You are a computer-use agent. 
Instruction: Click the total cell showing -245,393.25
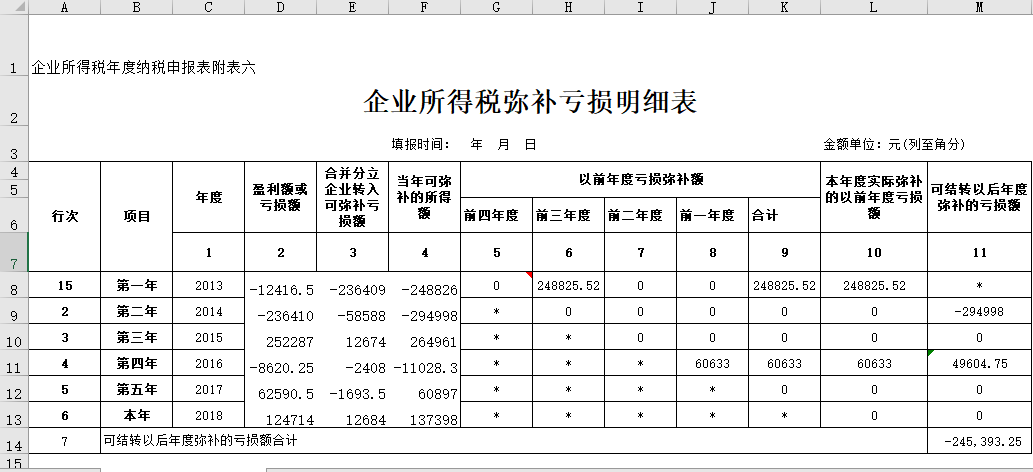coord(979,441)
